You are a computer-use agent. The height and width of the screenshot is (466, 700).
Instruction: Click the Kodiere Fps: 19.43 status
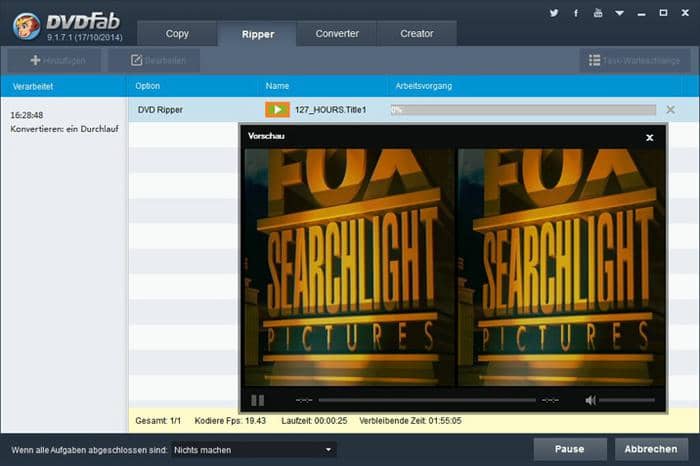[230, 420]
